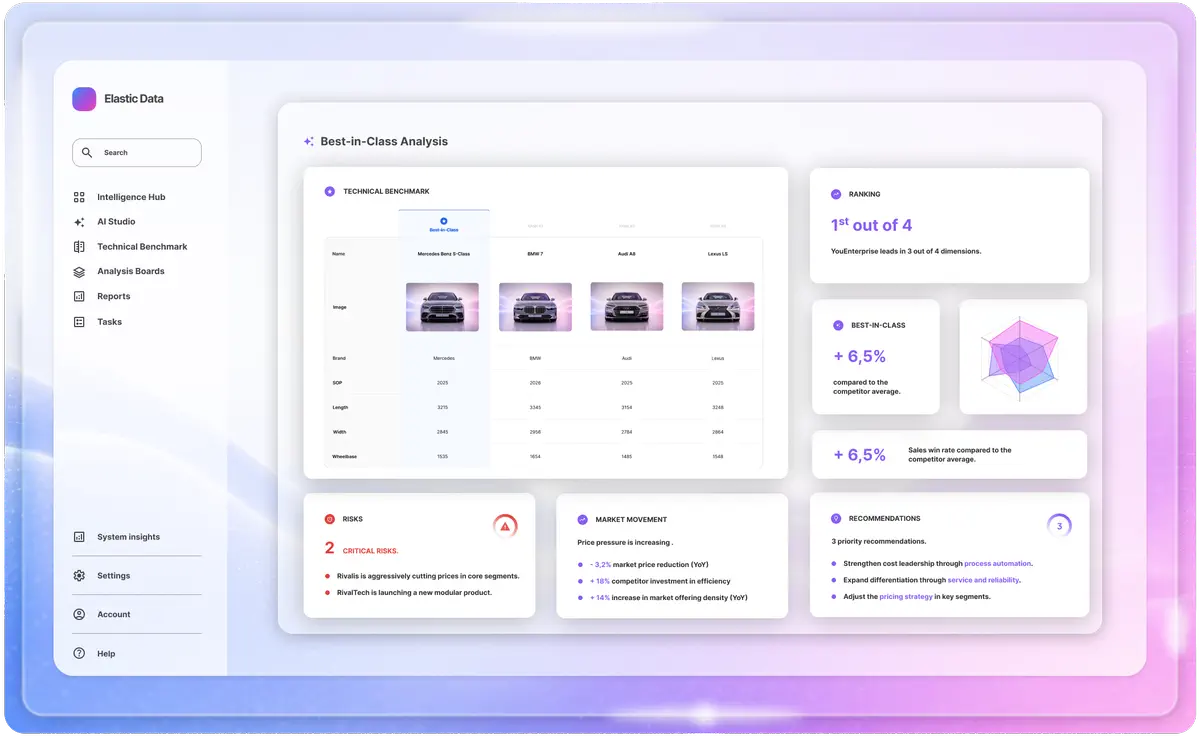Click the 2 Critical Risks heading
The image size is (1200, 738).
pyautogui.click(x=361, y=548)
